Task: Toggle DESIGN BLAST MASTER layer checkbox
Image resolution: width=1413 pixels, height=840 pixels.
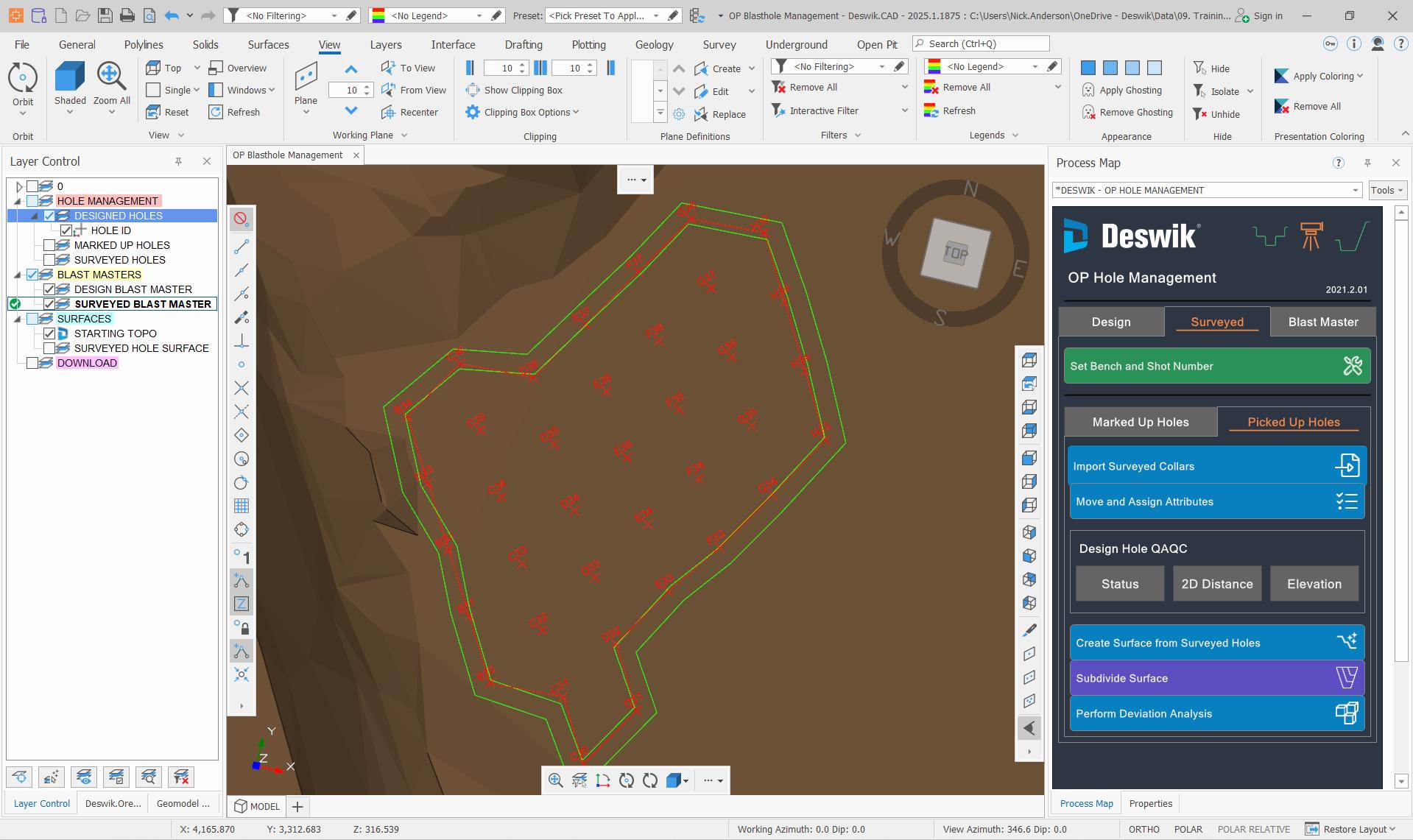Action: click(49, 289)
